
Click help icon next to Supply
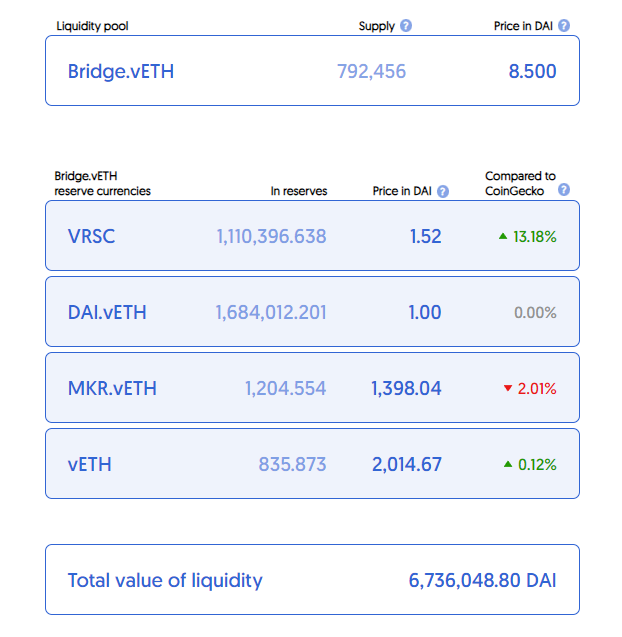405,26
